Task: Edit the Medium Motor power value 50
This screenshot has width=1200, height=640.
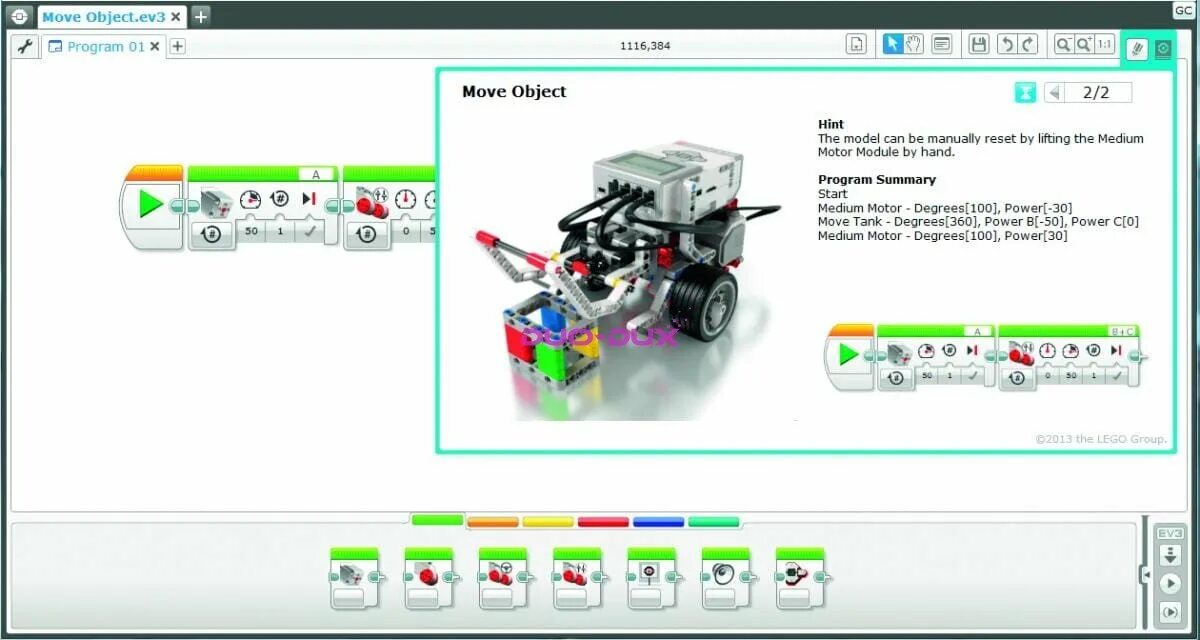Action: tap(251, 232)
